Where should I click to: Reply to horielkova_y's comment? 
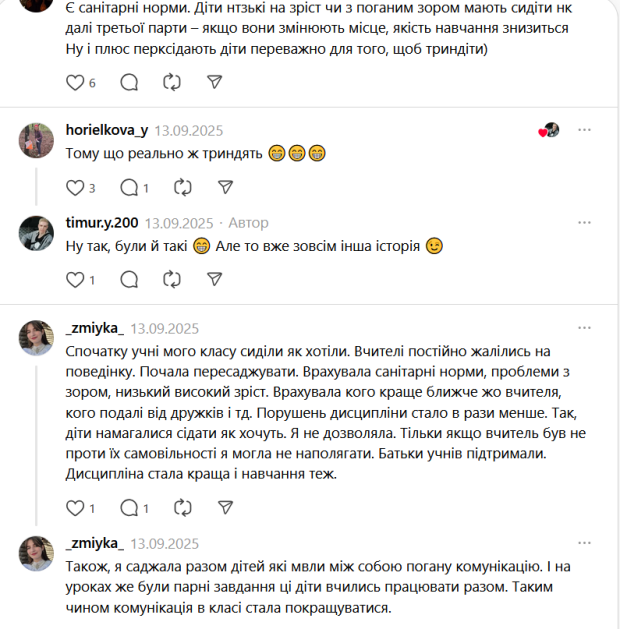(129, 187)
